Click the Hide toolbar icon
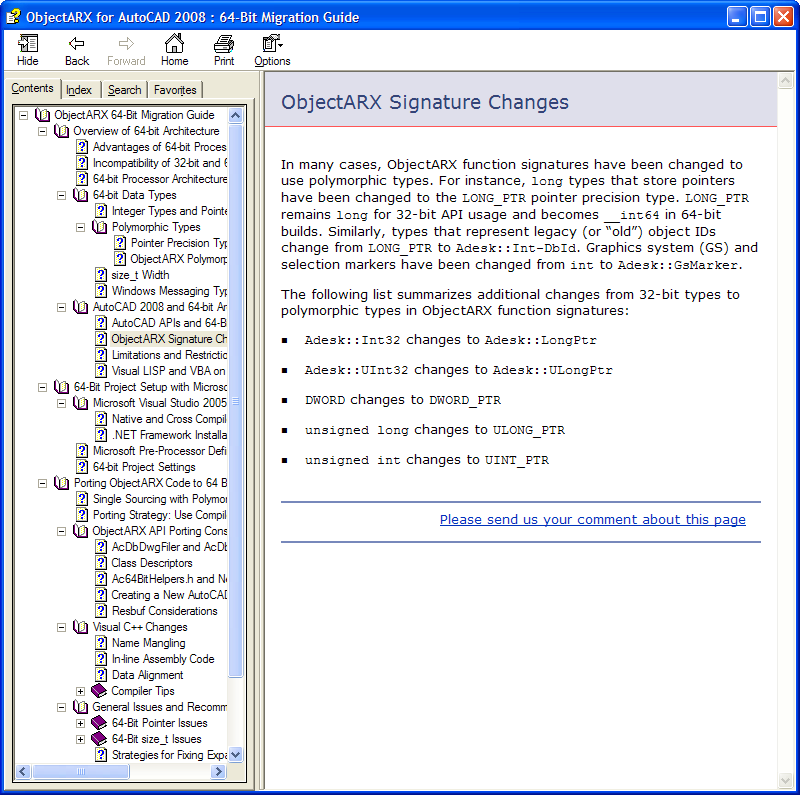800x795 pixels. (x=28, y=44)
